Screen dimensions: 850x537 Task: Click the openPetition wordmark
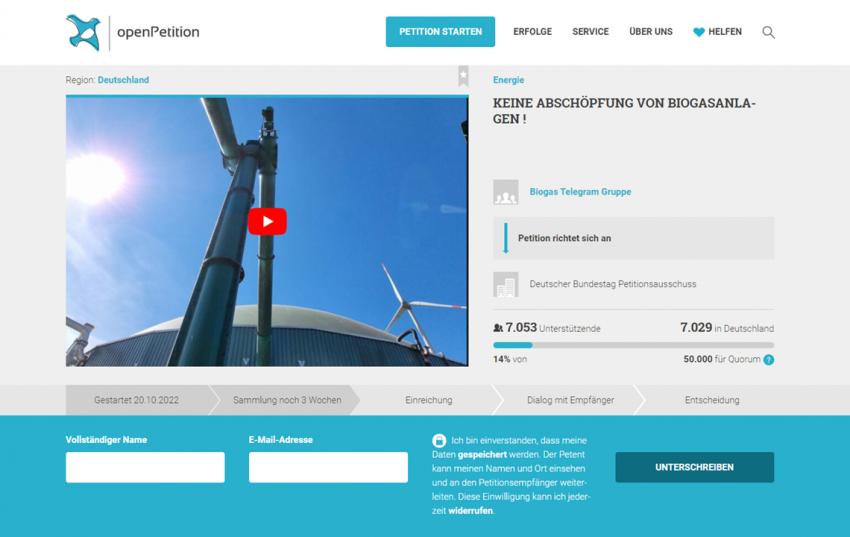click(158, 32)
